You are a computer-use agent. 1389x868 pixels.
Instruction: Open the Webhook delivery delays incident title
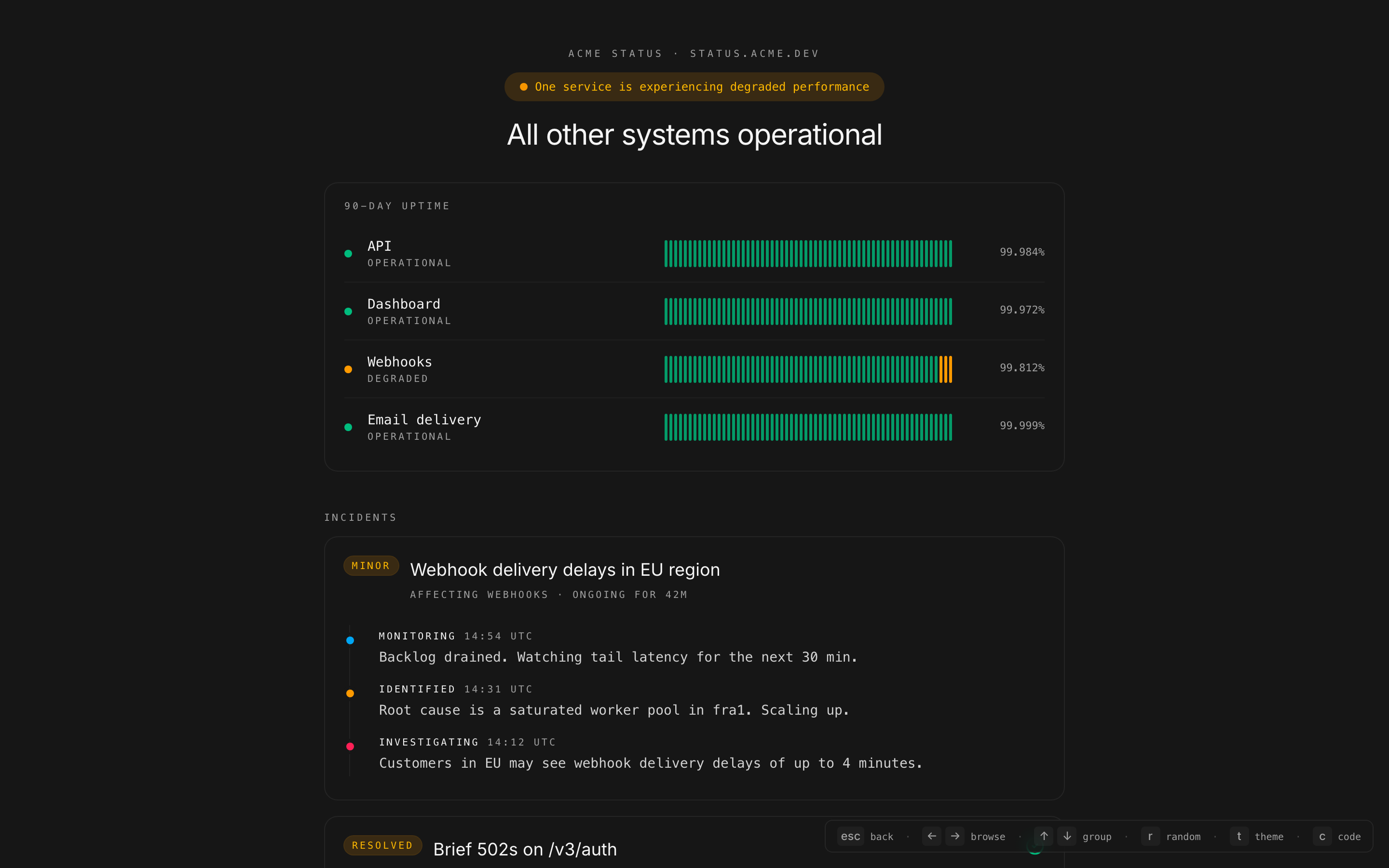click(565, 570)
